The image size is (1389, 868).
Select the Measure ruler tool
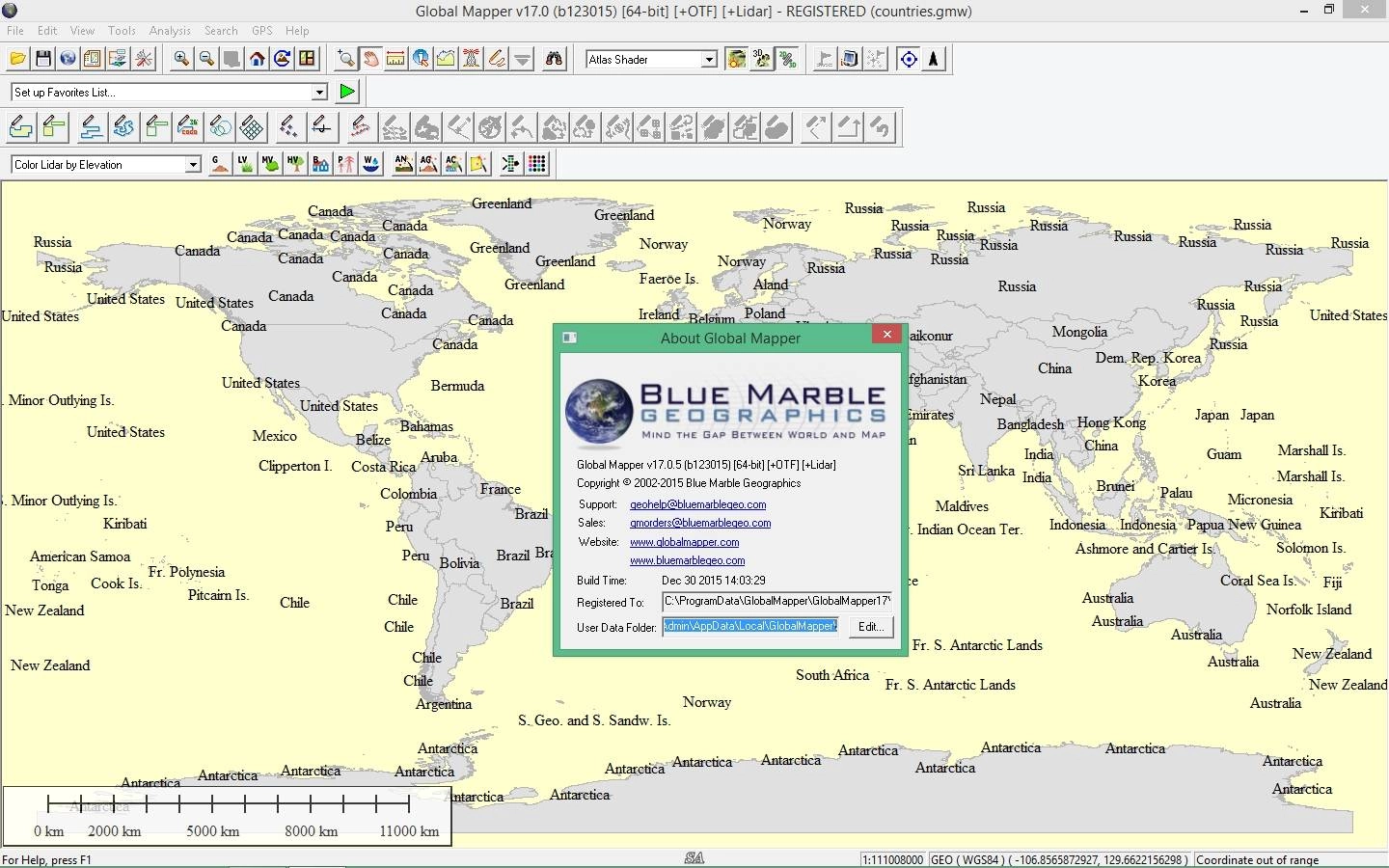pyautogui.click(x=395, y=59)
